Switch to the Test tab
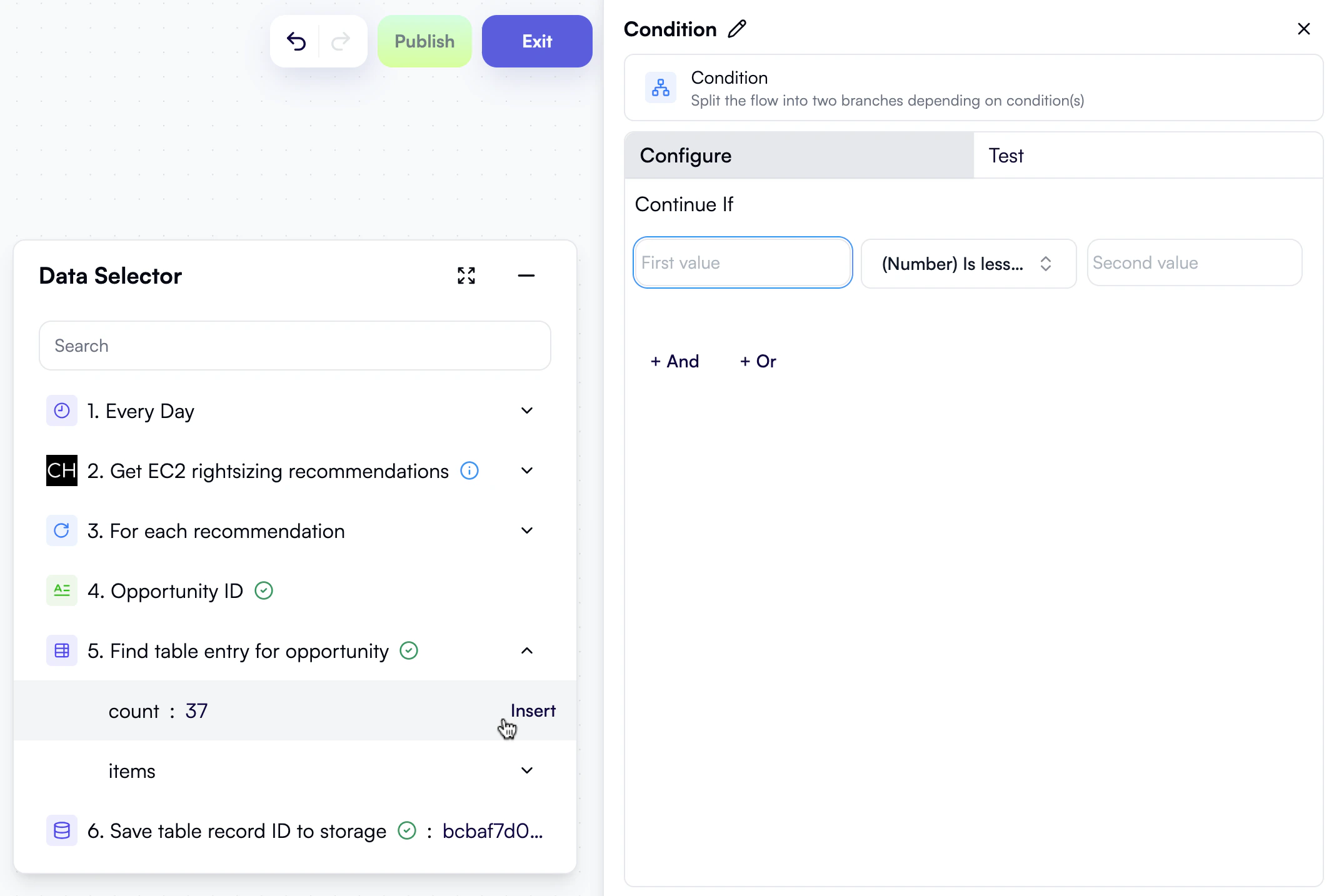The width and height of the screenshot is (1334, 896). [x=1006, y=155]
